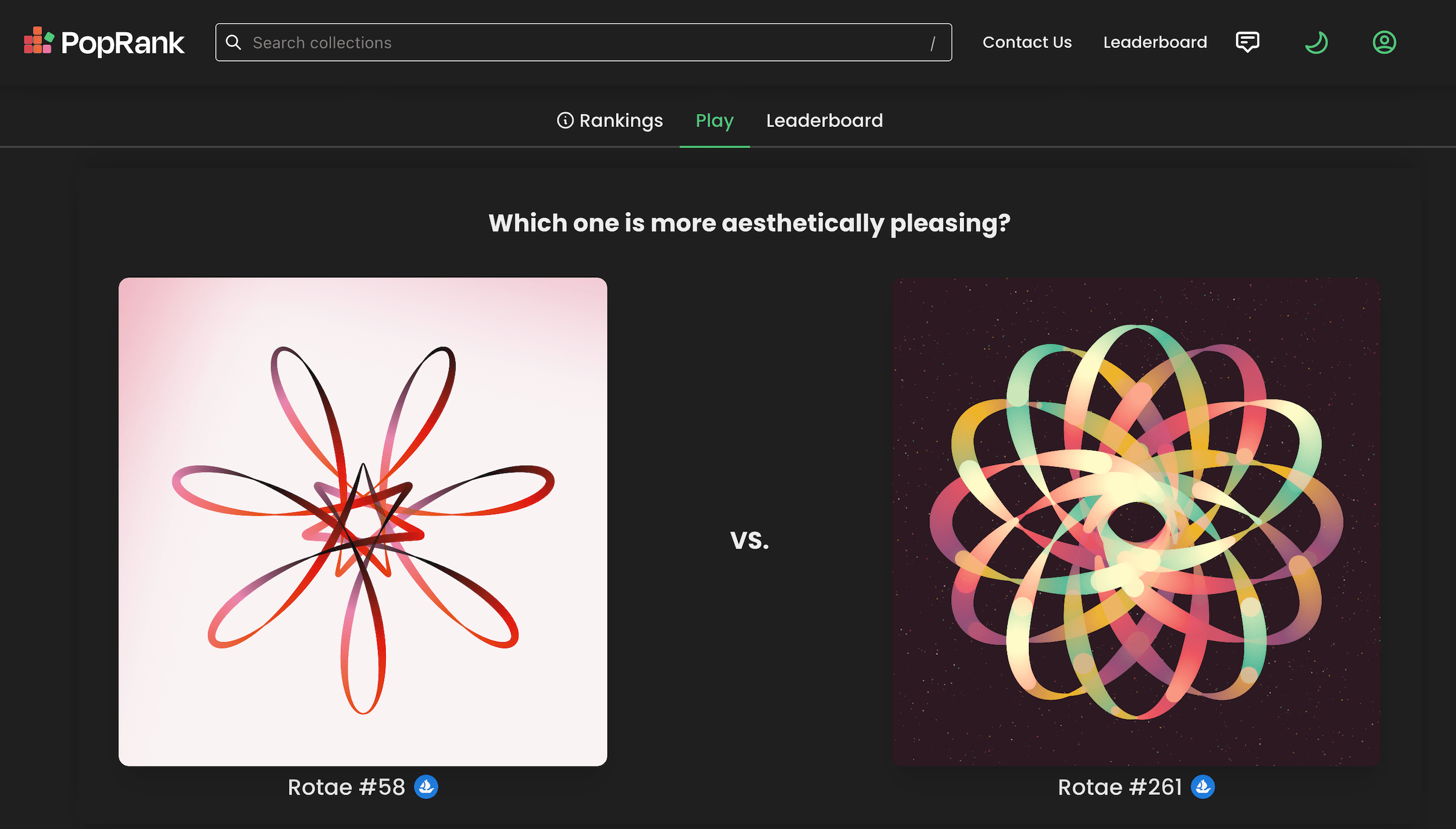This screenshot has width=1456, height=829.
Task: Open the OpenSea icon next to Rotae #261
Action: coord(1202,787)
